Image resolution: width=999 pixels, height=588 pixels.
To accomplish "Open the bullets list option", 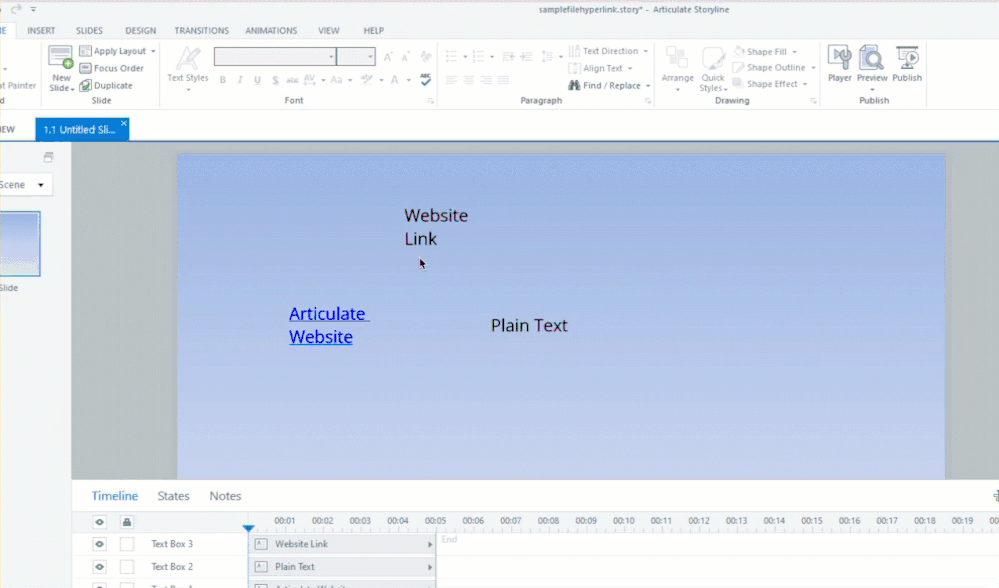I will (x=456, y=57).
